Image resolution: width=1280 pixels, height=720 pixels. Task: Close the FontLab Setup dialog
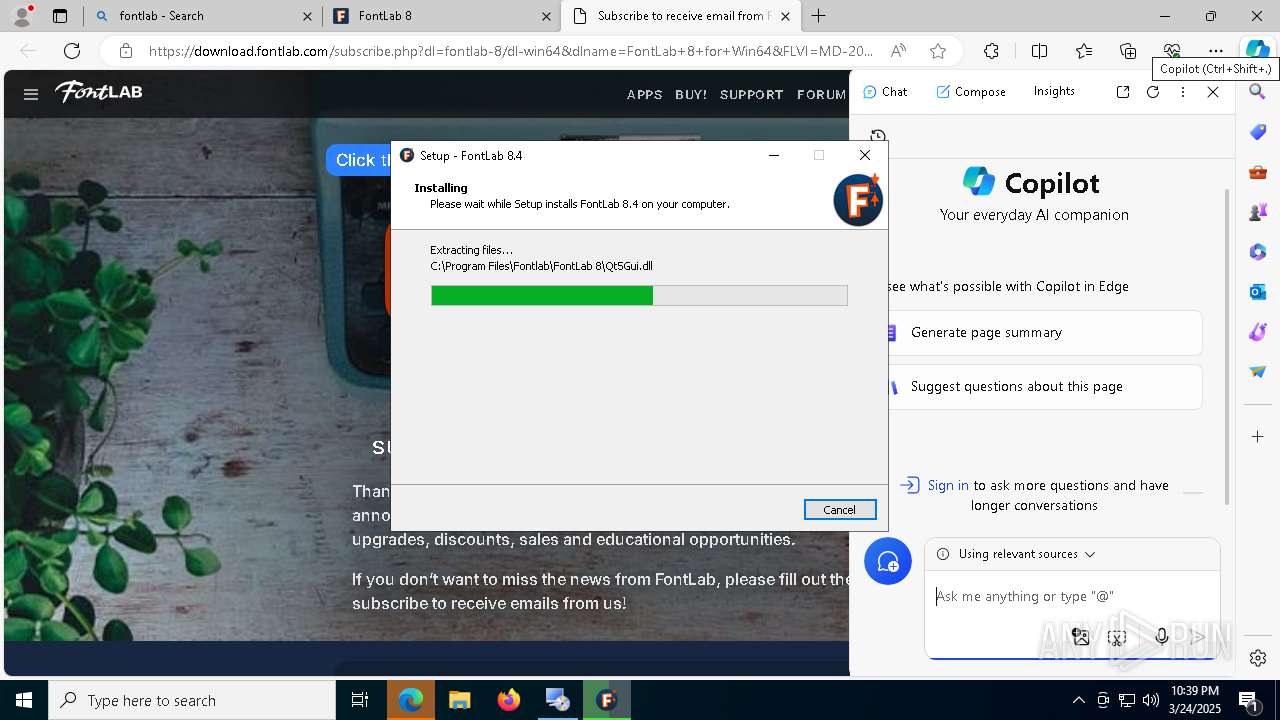coord(865,155)
